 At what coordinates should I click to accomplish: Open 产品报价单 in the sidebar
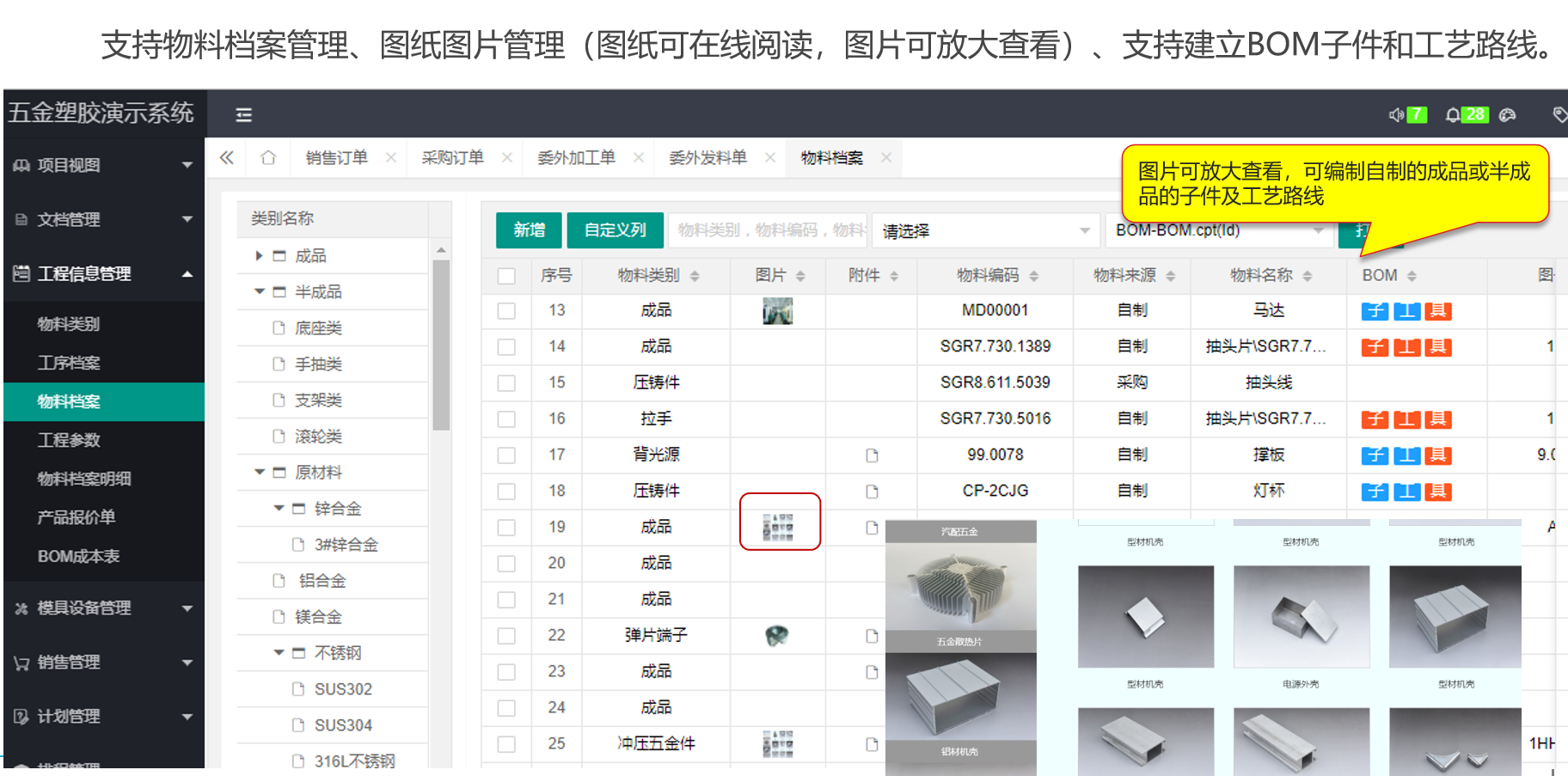76,517
